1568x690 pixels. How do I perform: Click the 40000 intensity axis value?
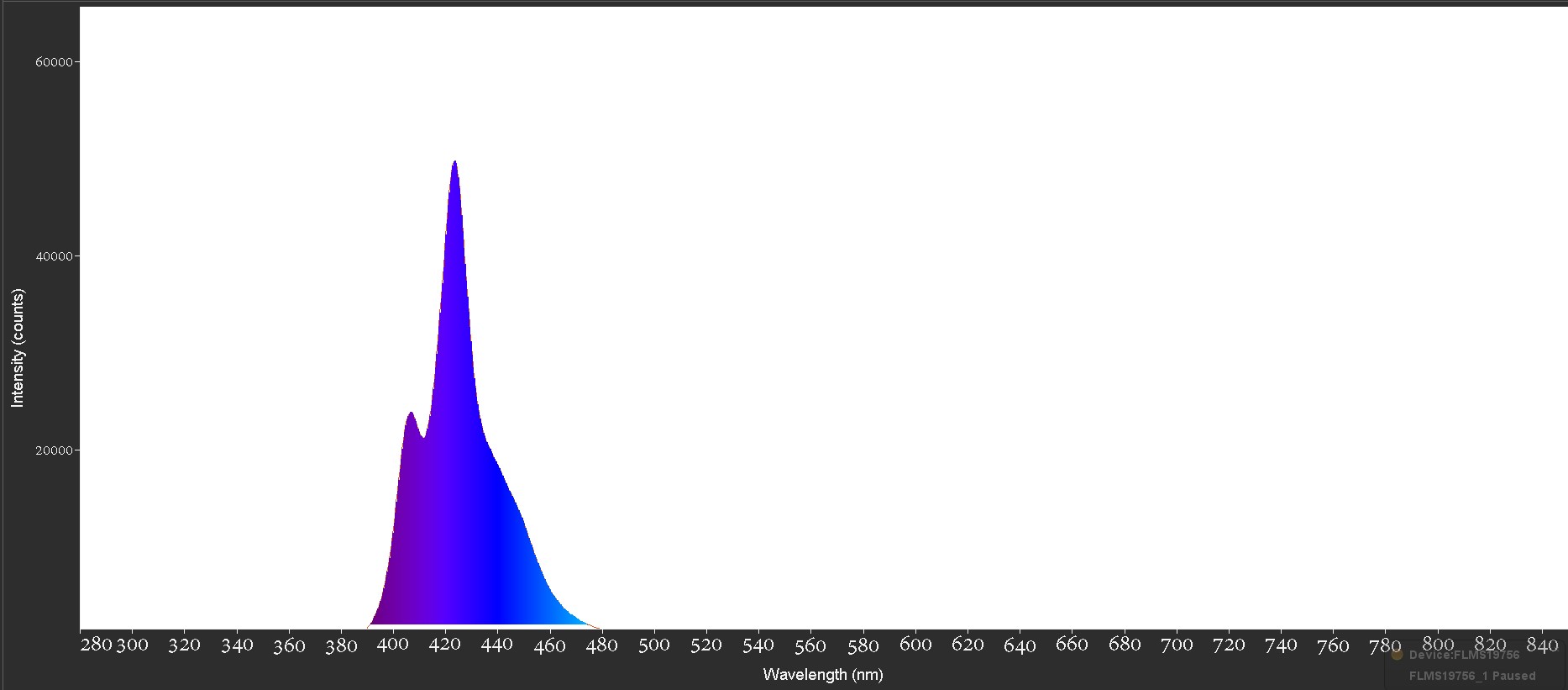pos(54,256)
